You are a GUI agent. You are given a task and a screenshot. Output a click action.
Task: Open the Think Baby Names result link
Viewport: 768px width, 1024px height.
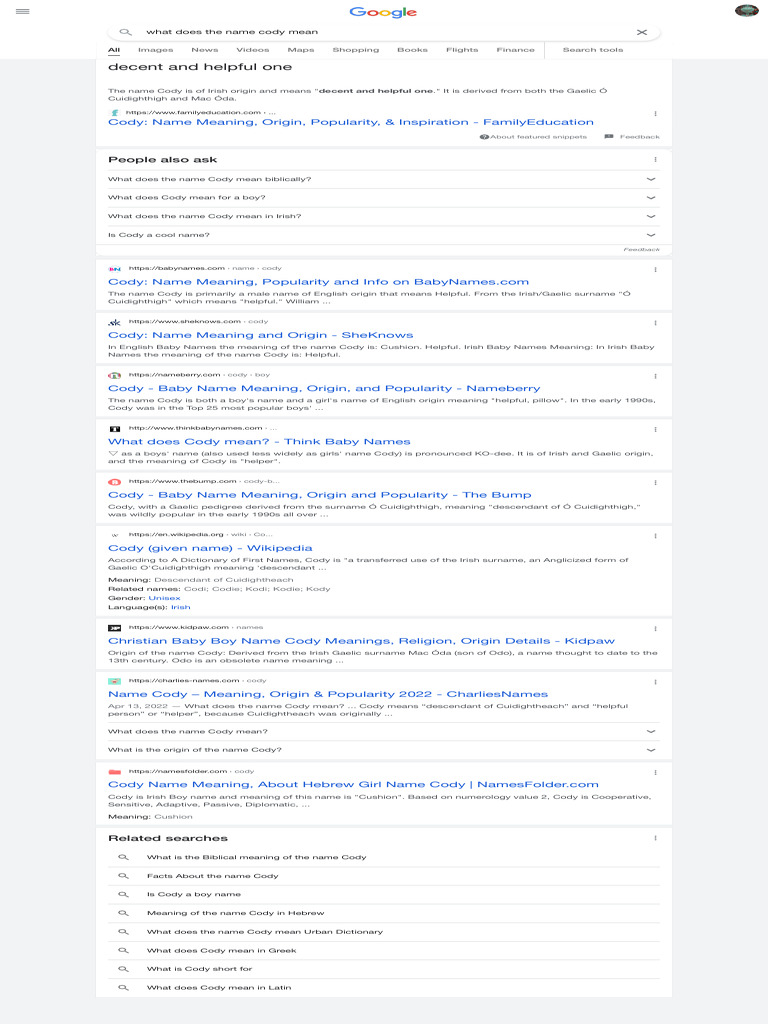(259, 441)
